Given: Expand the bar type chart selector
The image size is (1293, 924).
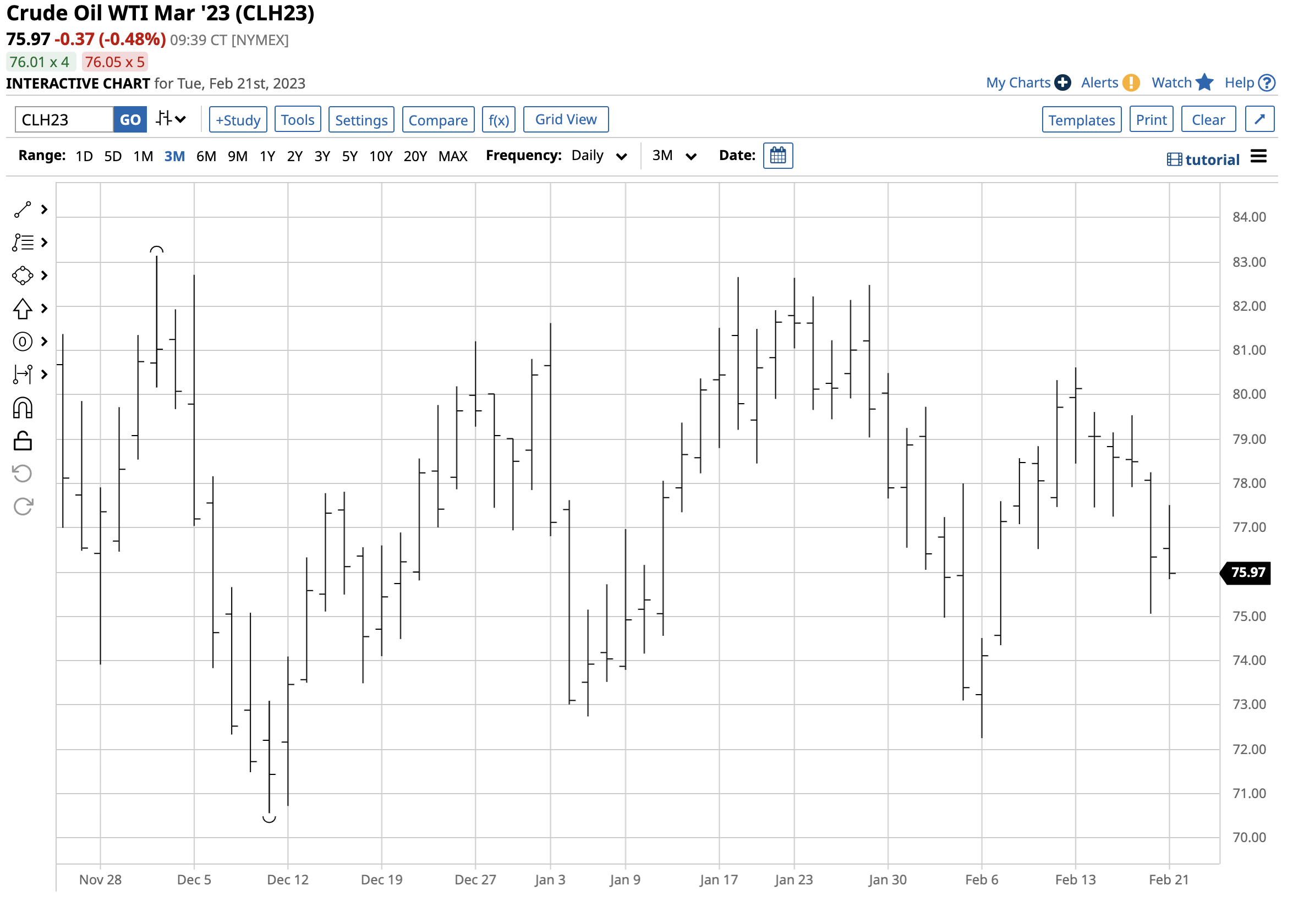Looking at the screenshot, I should coord(171,119).
